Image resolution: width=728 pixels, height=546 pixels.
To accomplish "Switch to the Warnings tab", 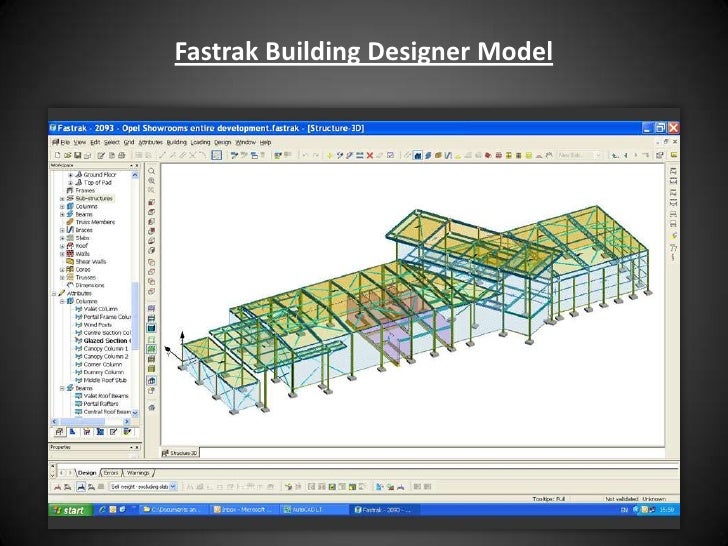I will click(138, 473).
